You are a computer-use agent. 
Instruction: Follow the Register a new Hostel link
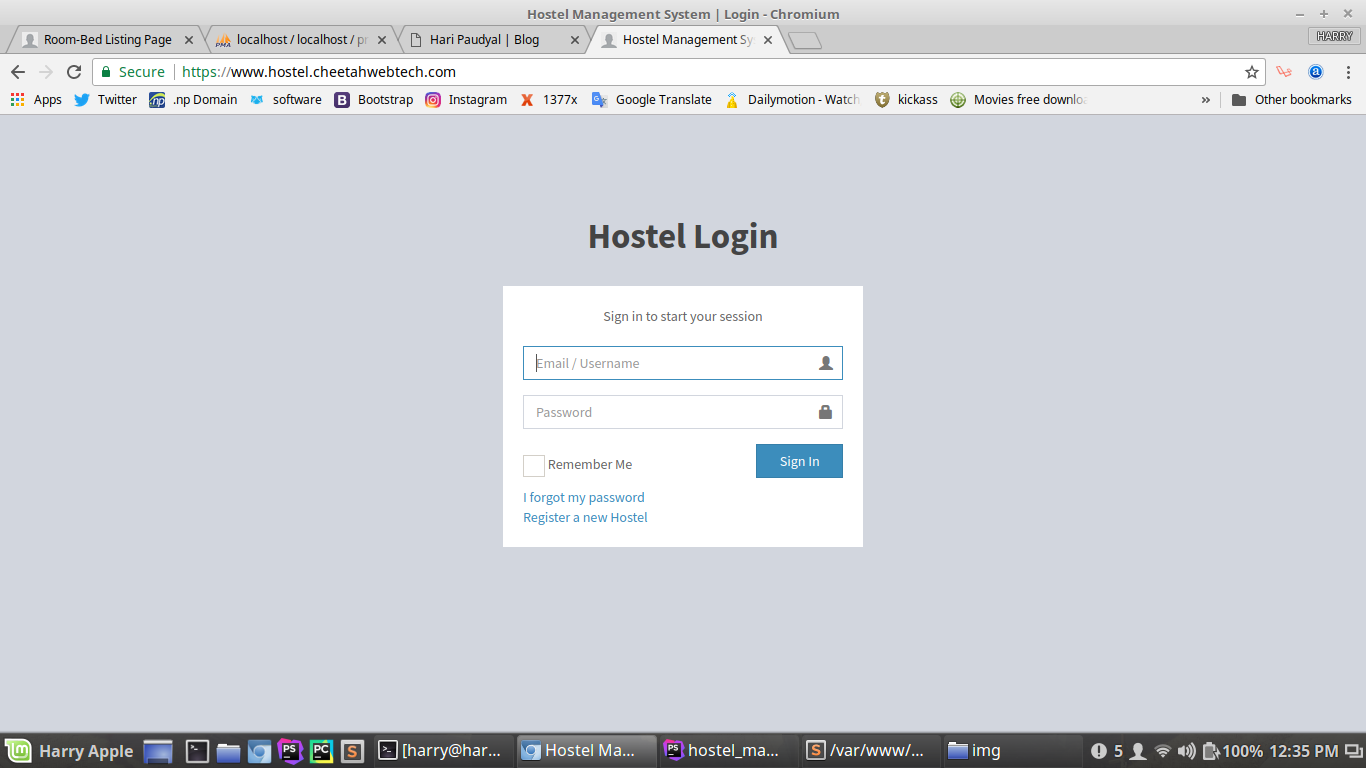tap(585, 518)
